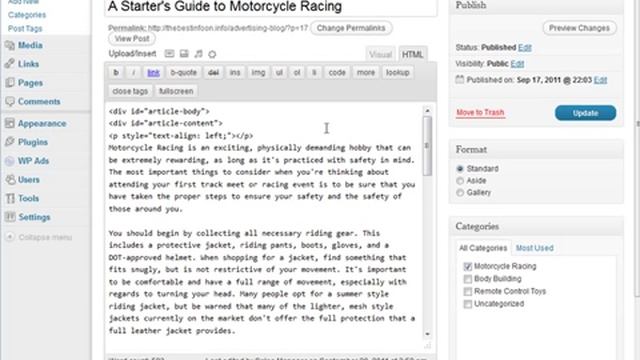Viewport: 640px width, 360px height.
Task: Click the close tags button
Action: tap(130, 91)
